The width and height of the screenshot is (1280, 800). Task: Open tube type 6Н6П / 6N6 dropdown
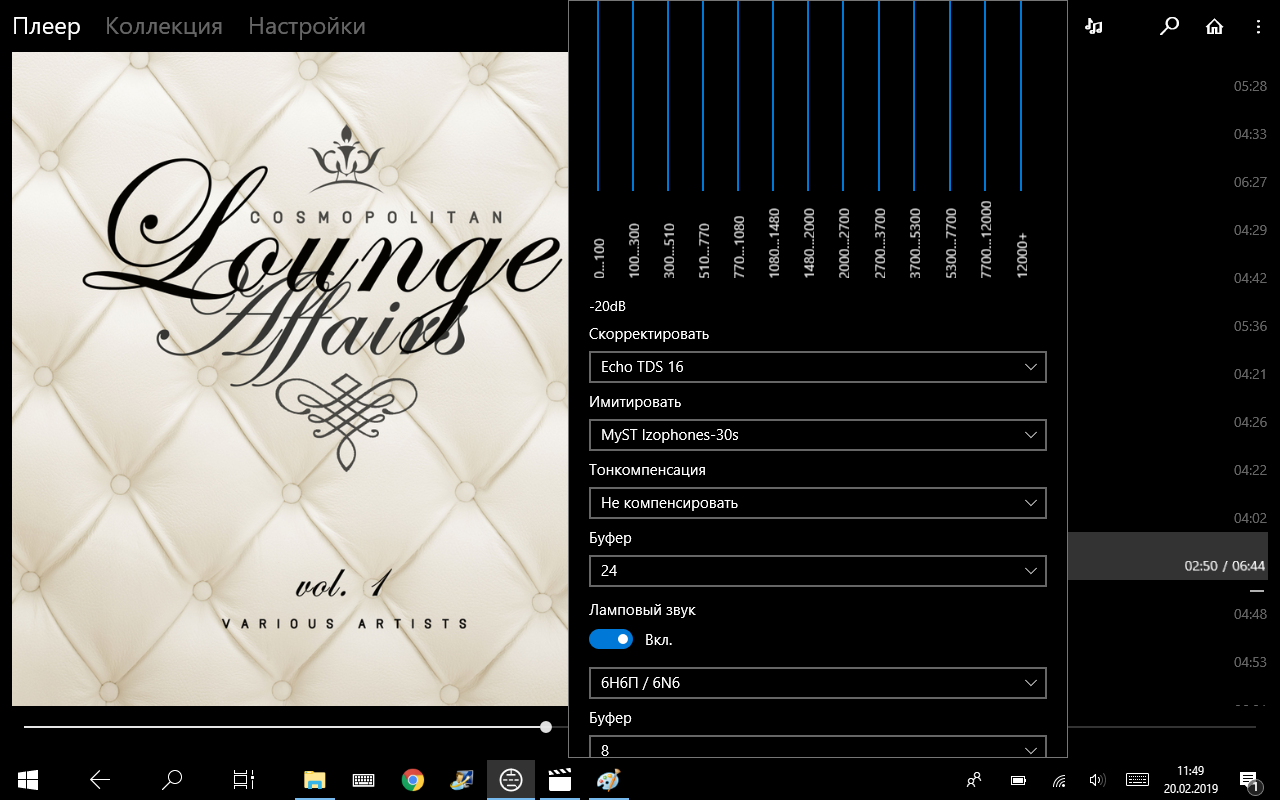tap(818, 683)
